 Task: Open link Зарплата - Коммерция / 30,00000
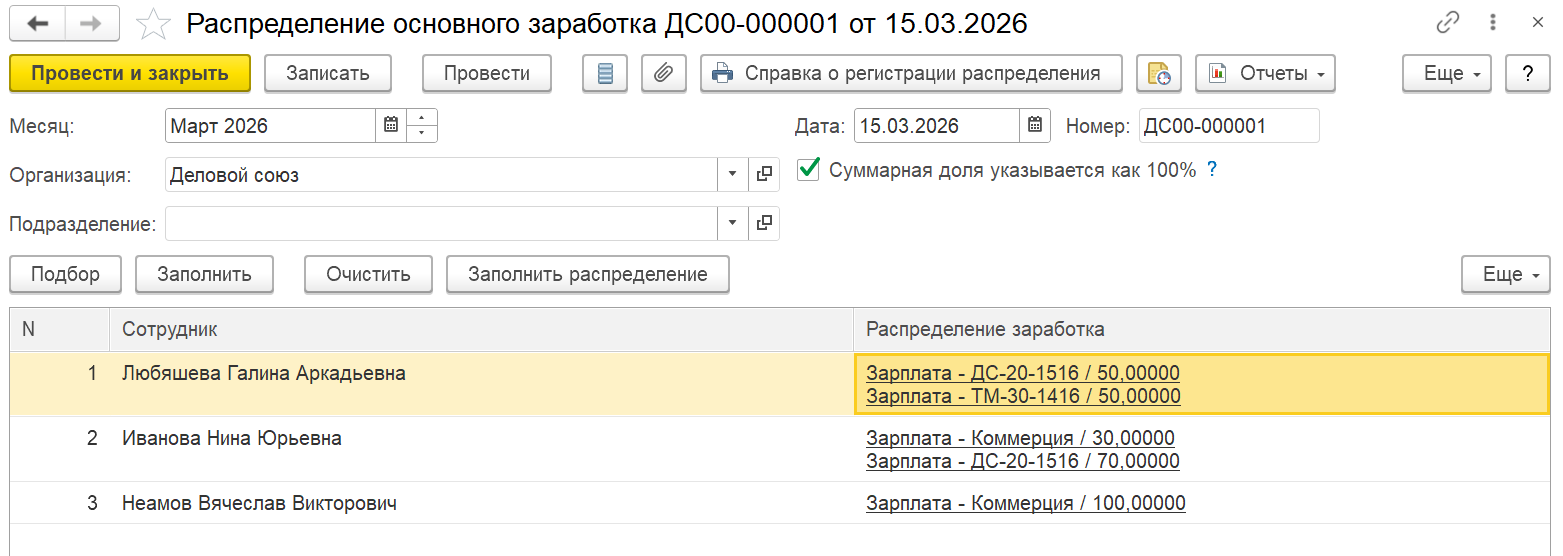tap(1020, 438)
